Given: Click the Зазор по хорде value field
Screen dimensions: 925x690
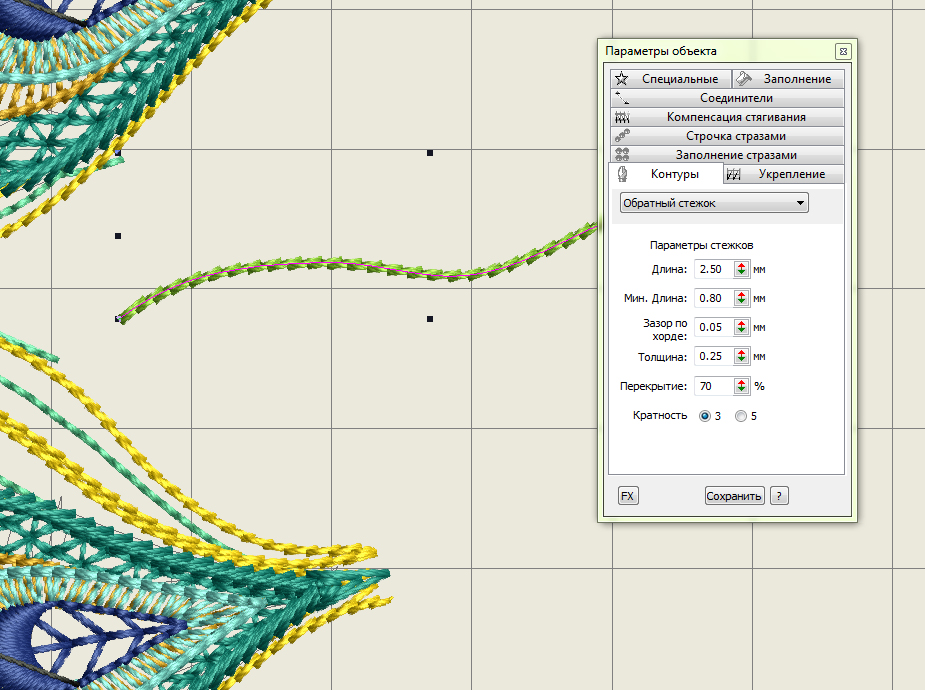Looking at the screenshot, I should point(713,327).
